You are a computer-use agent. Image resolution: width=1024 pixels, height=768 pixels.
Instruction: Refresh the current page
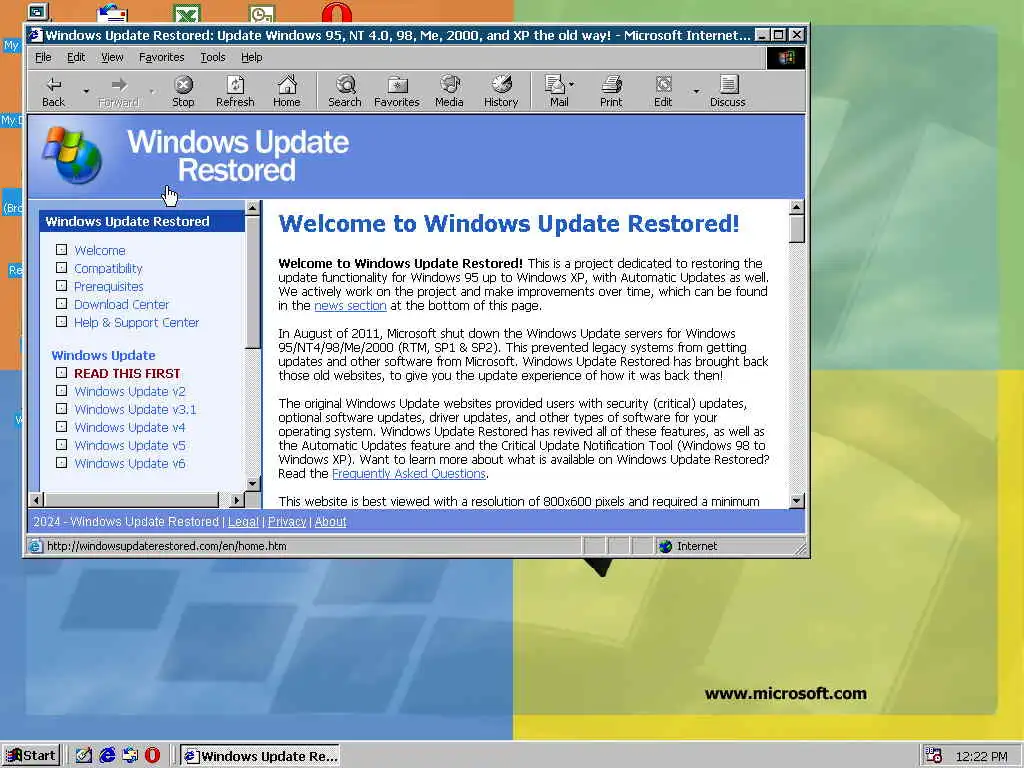click(x=235, y=91)
